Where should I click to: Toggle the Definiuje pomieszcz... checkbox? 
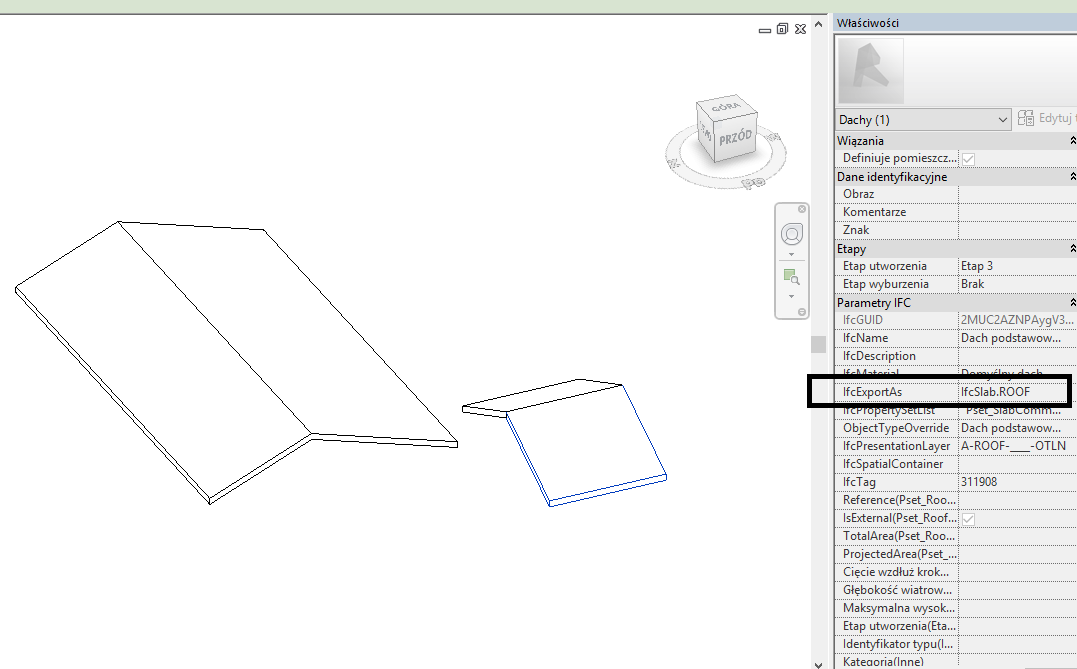(968, 159)
